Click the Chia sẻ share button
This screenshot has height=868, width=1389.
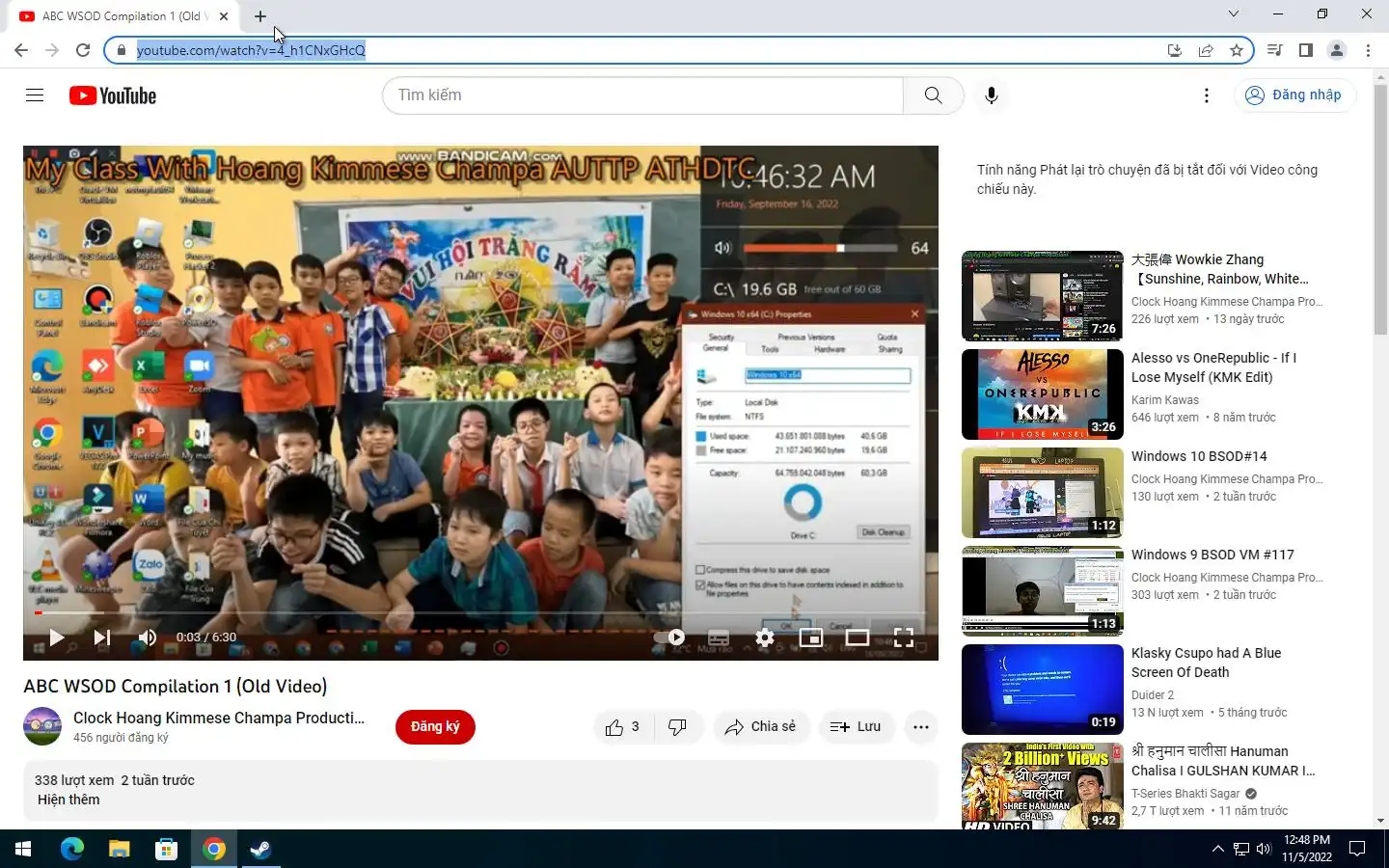pyautogui.click(x=760, y=727)
